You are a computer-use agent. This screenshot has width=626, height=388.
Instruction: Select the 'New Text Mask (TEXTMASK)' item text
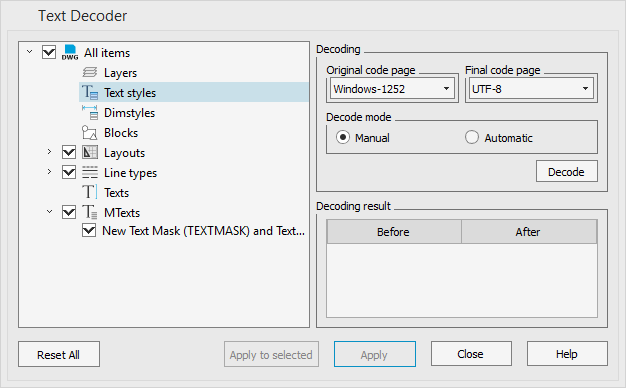203,231
